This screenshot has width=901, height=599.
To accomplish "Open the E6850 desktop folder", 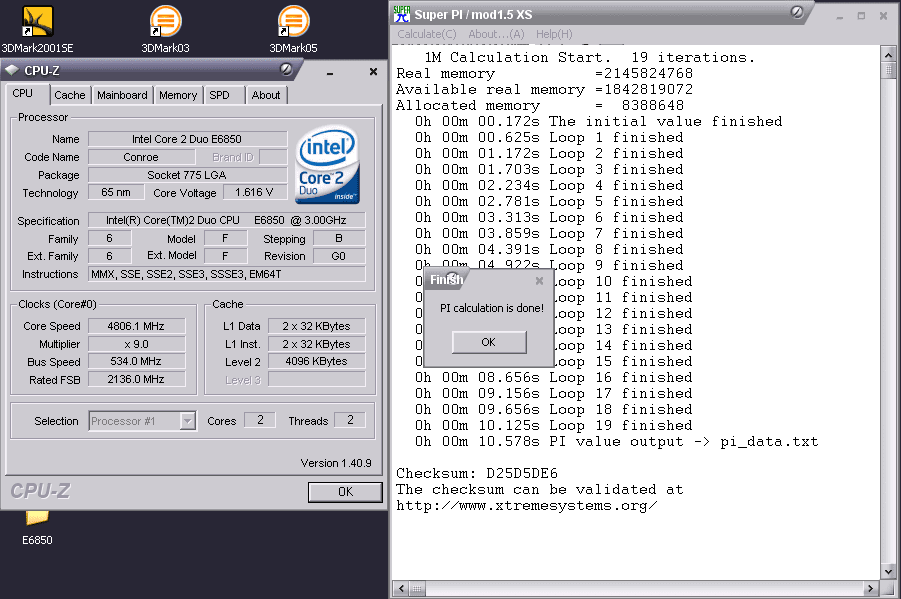I will click(37, 528).
